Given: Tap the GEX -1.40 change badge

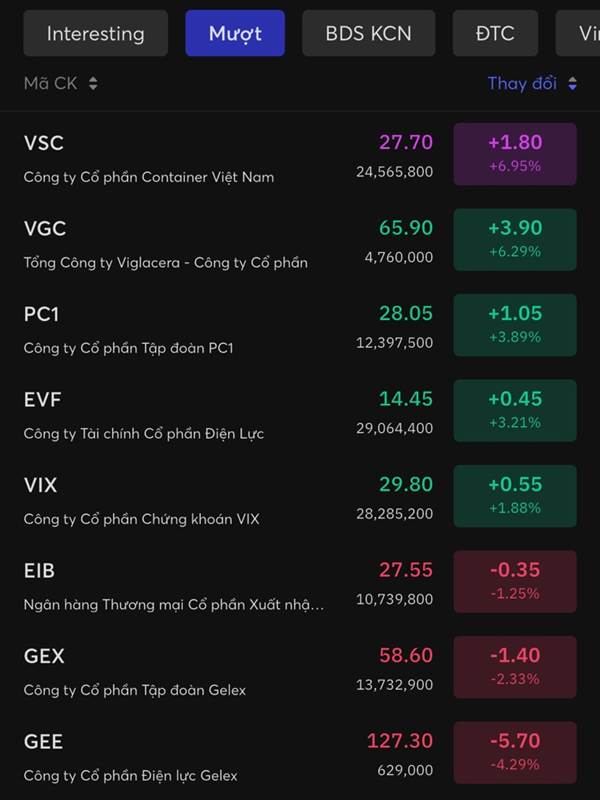Looking at the screenshot, I should tap(515, 667).
